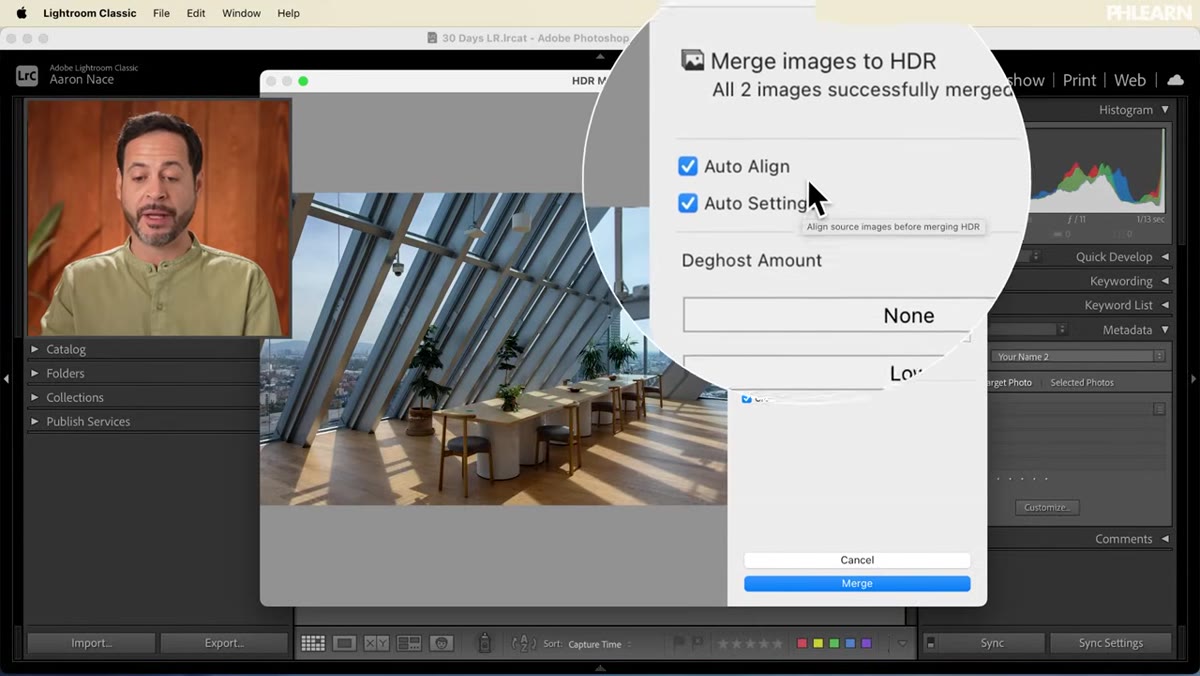Open Compare view (XY icon)
The width and height of the screenshot is (1200, 676).
[376, 644]
